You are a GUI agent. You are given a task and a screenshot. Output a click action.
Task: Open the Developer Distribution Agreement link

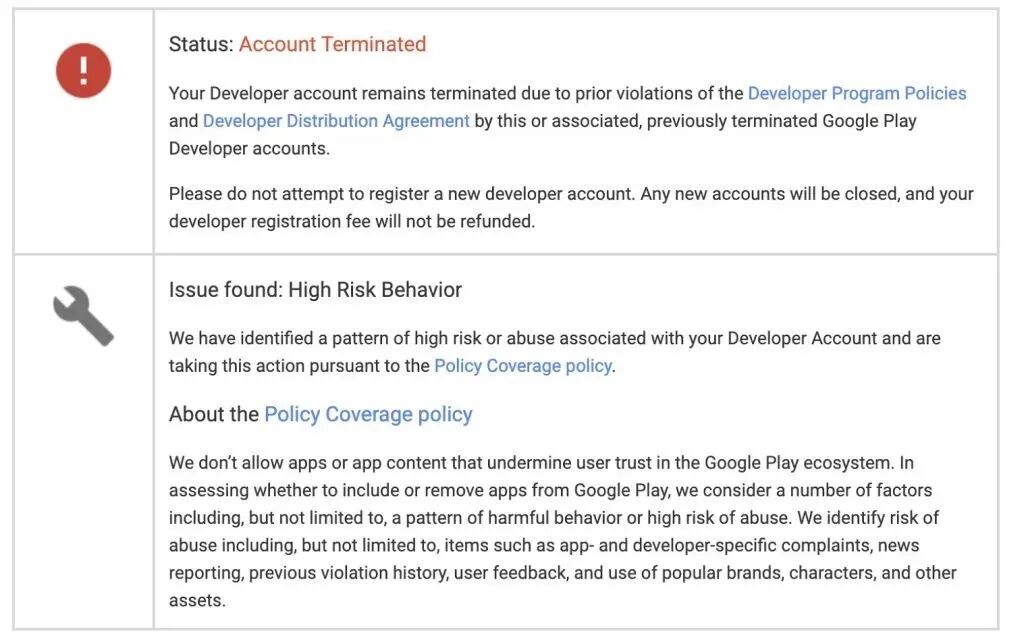coord(336,121)
